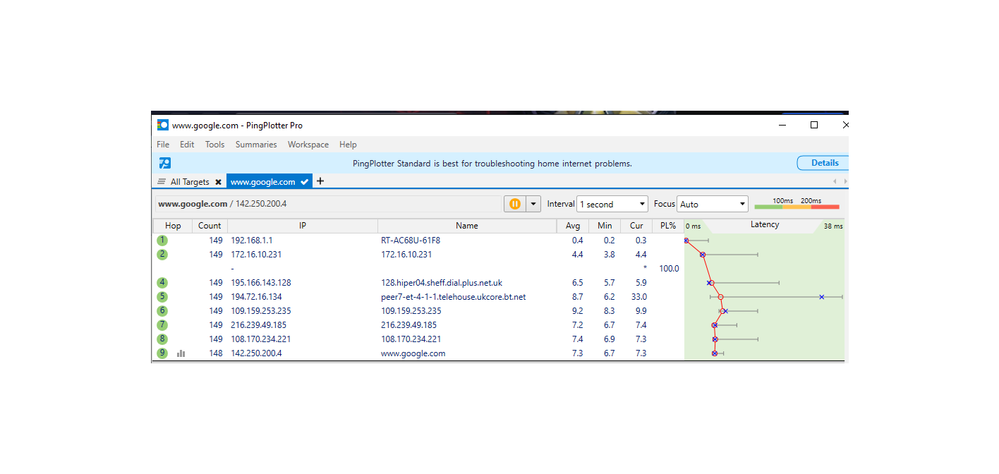Click the www.google.com tab checkmark icon
This screenshot has height=474, width=999.
click(x=305, y=182)
